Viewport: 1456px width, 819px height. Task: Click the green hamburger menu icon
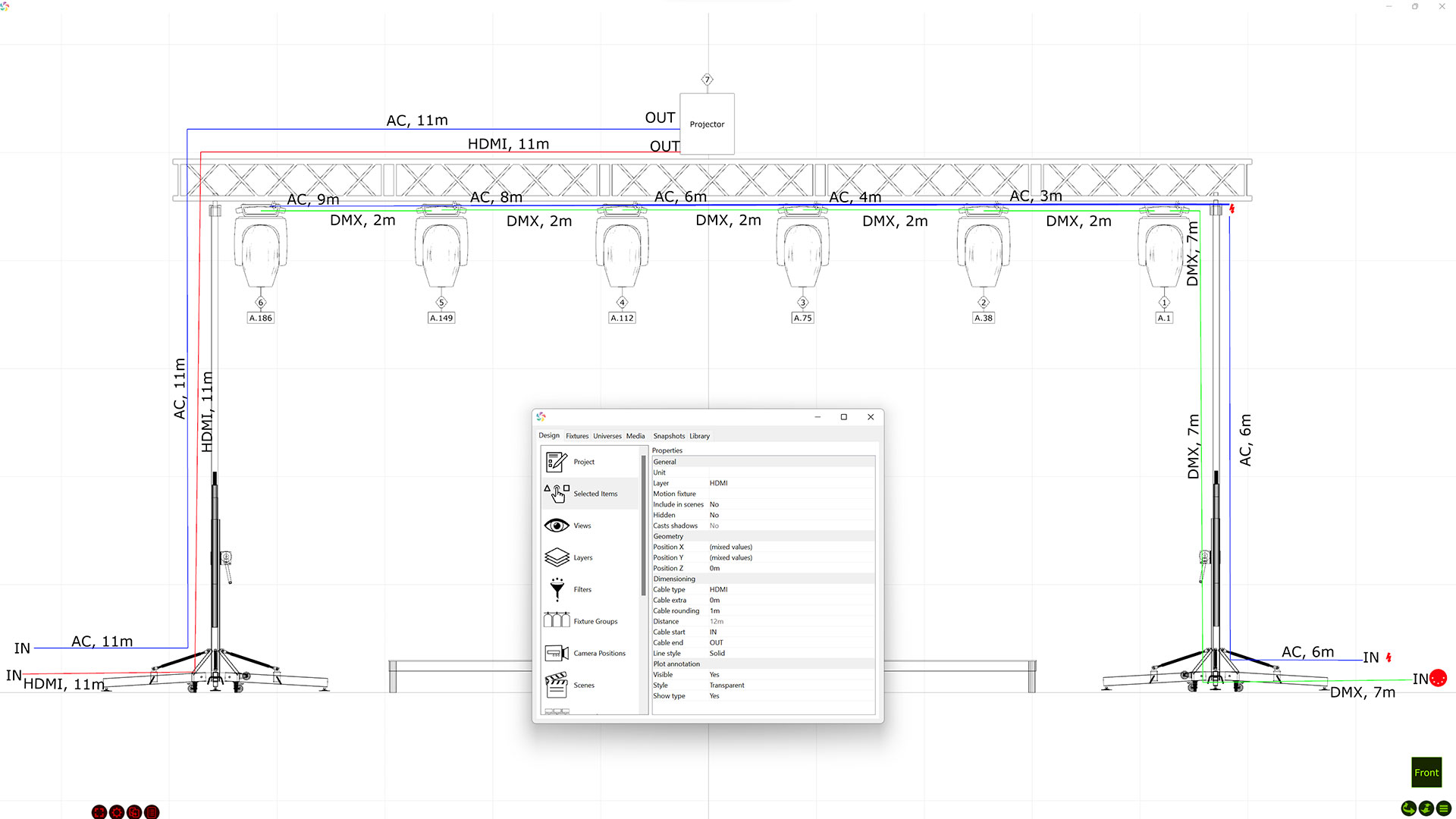pos(1444,808)
